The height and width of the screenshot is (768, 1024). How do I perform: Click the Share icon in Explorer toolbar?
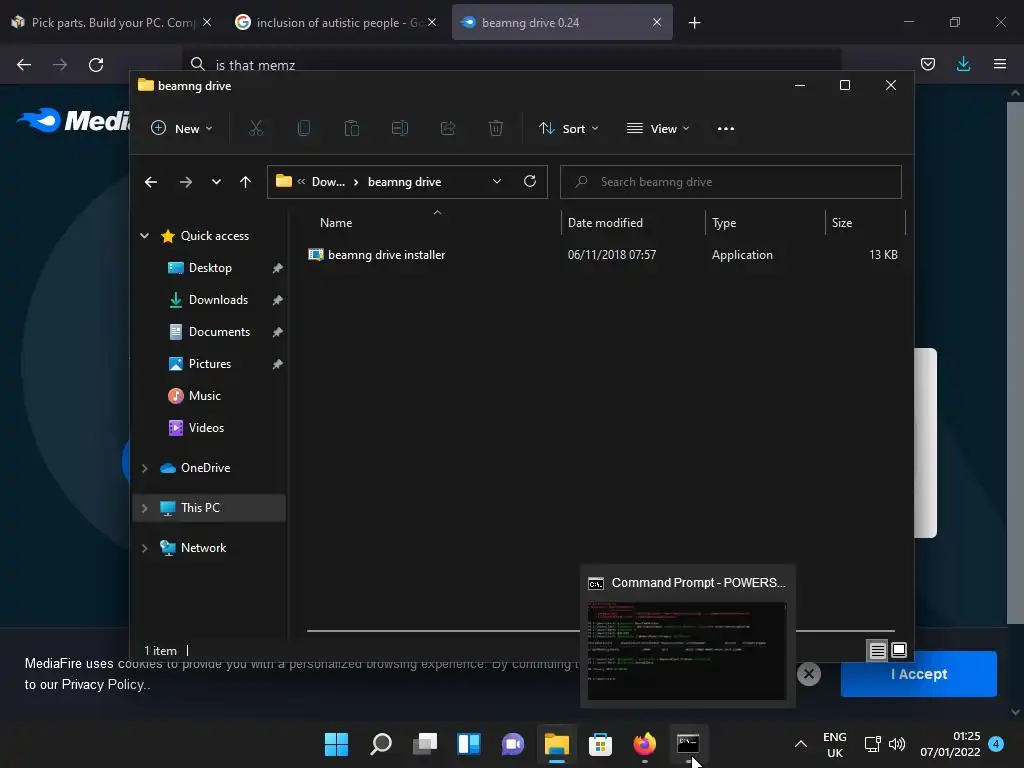pos(448,129)
